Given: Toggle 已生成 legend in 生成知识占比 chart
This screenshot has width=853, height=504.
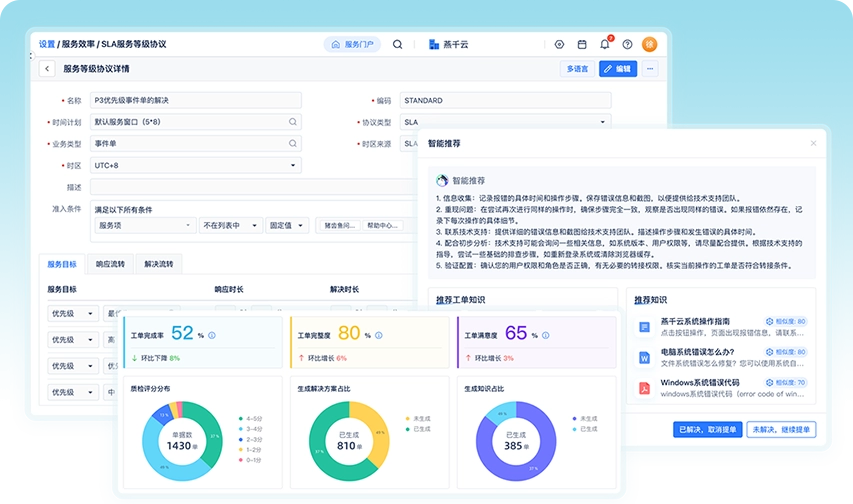Looking at the screenshot, I should tap(585, 429).
